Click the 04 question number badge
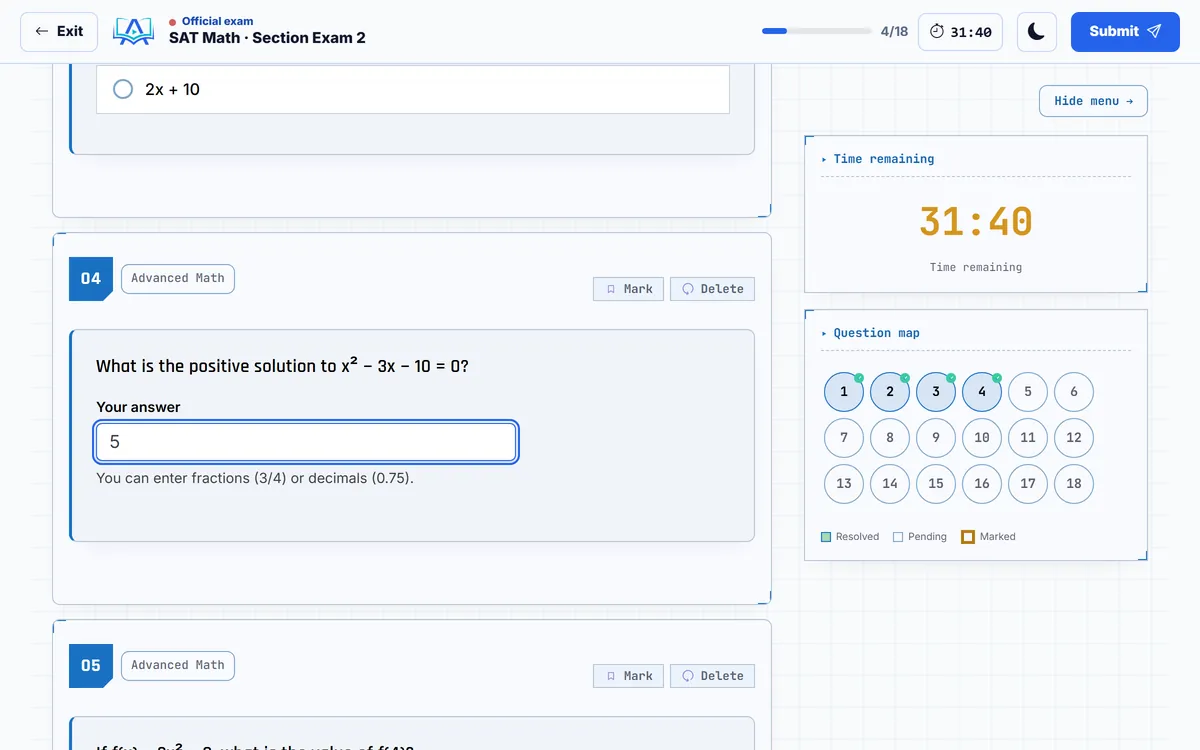The width and height of the screenshot is (1200, 750). (x=91, y=279)
